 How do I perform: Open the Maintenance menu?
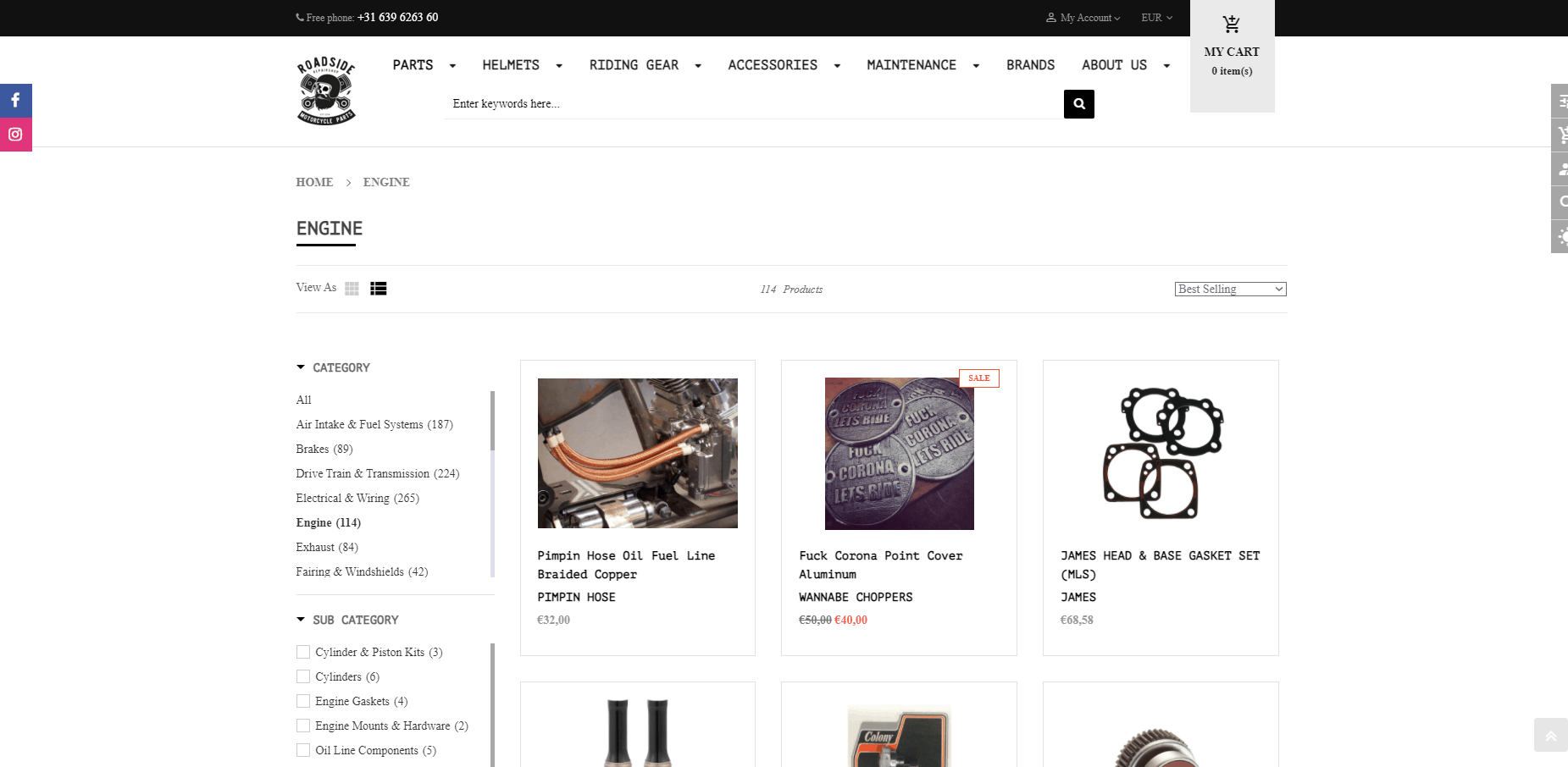click(x=911, y=65)
